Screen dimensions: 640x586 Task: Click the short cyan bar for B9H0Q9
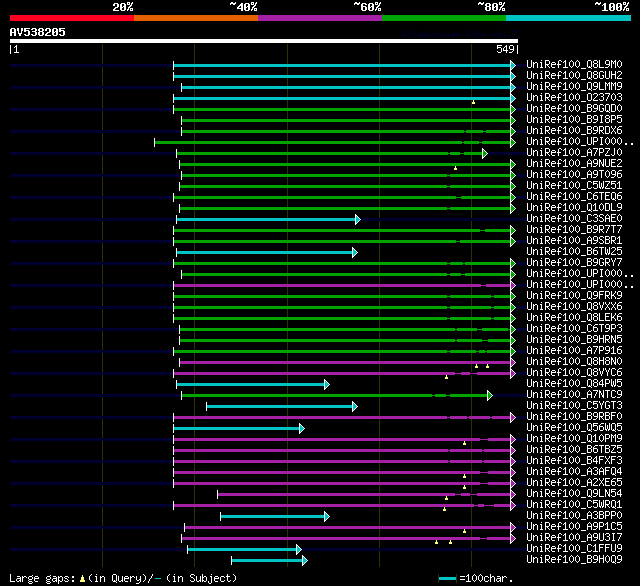pyautogui.click(x=269, y=561)
